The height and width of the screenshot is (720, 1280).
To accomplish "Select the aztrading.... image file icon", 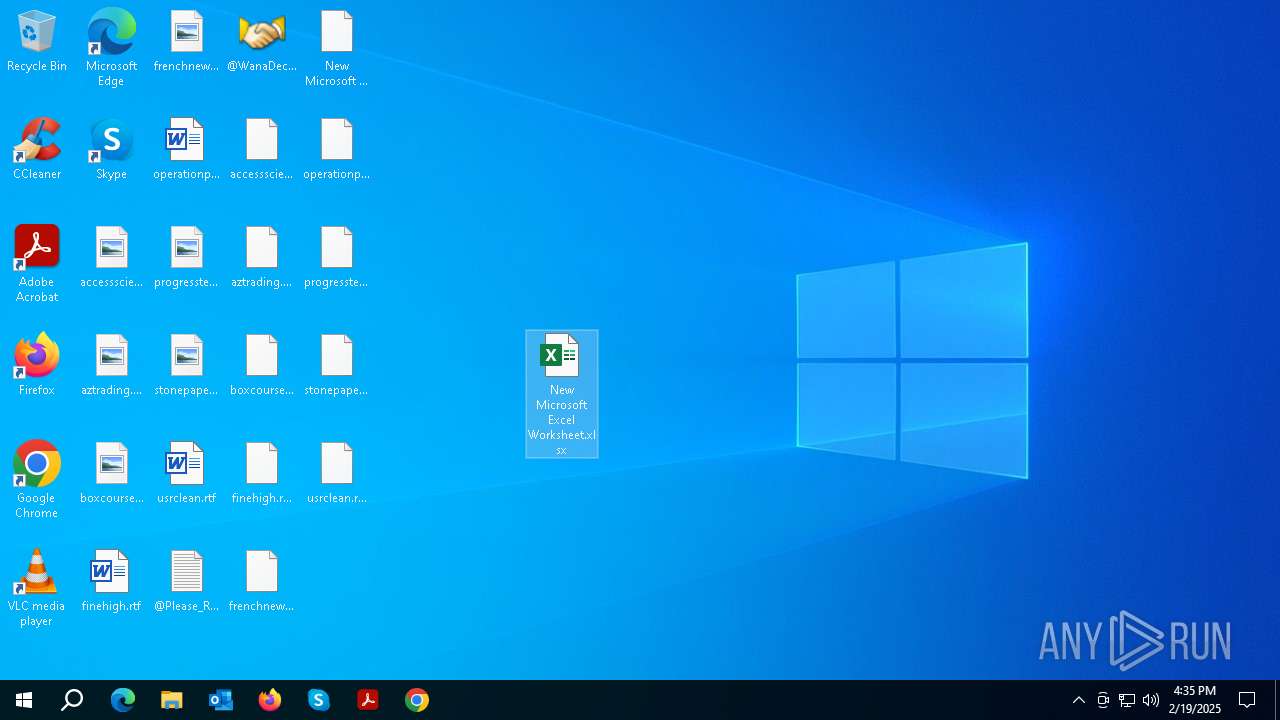I will coord(111,366).
